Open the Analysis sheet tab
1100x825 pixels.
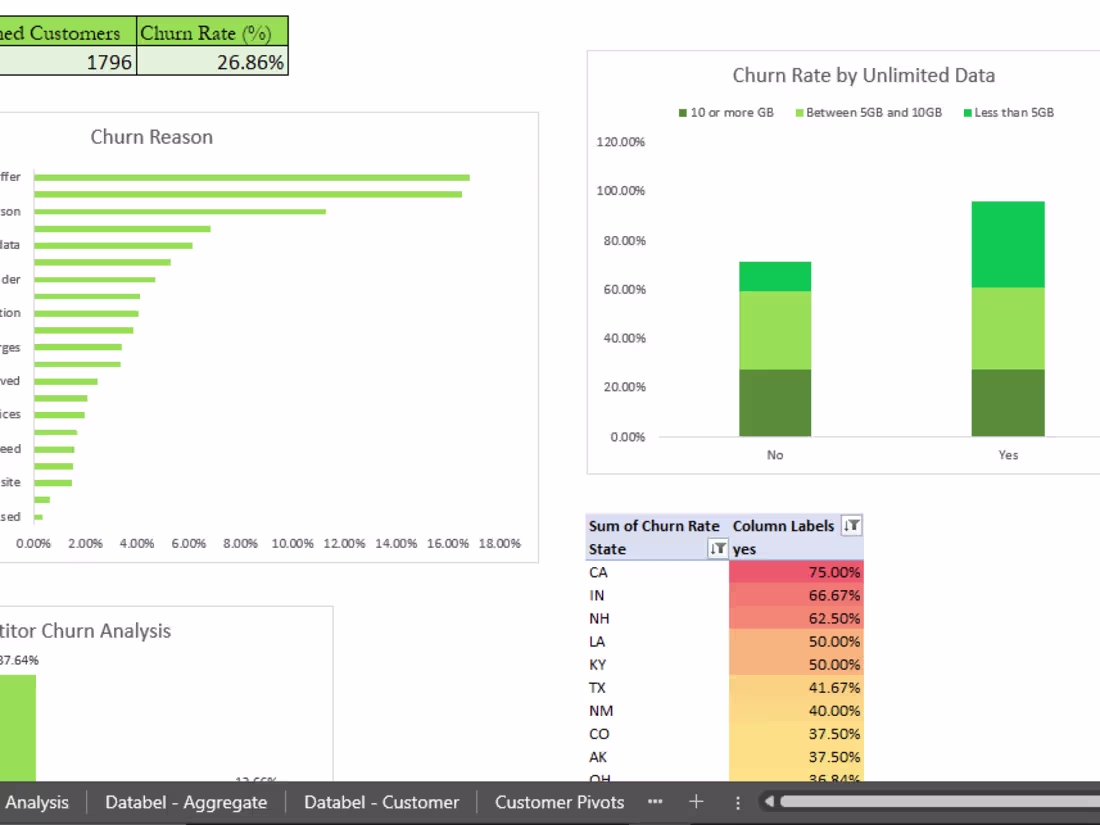(x=38, y=802)
